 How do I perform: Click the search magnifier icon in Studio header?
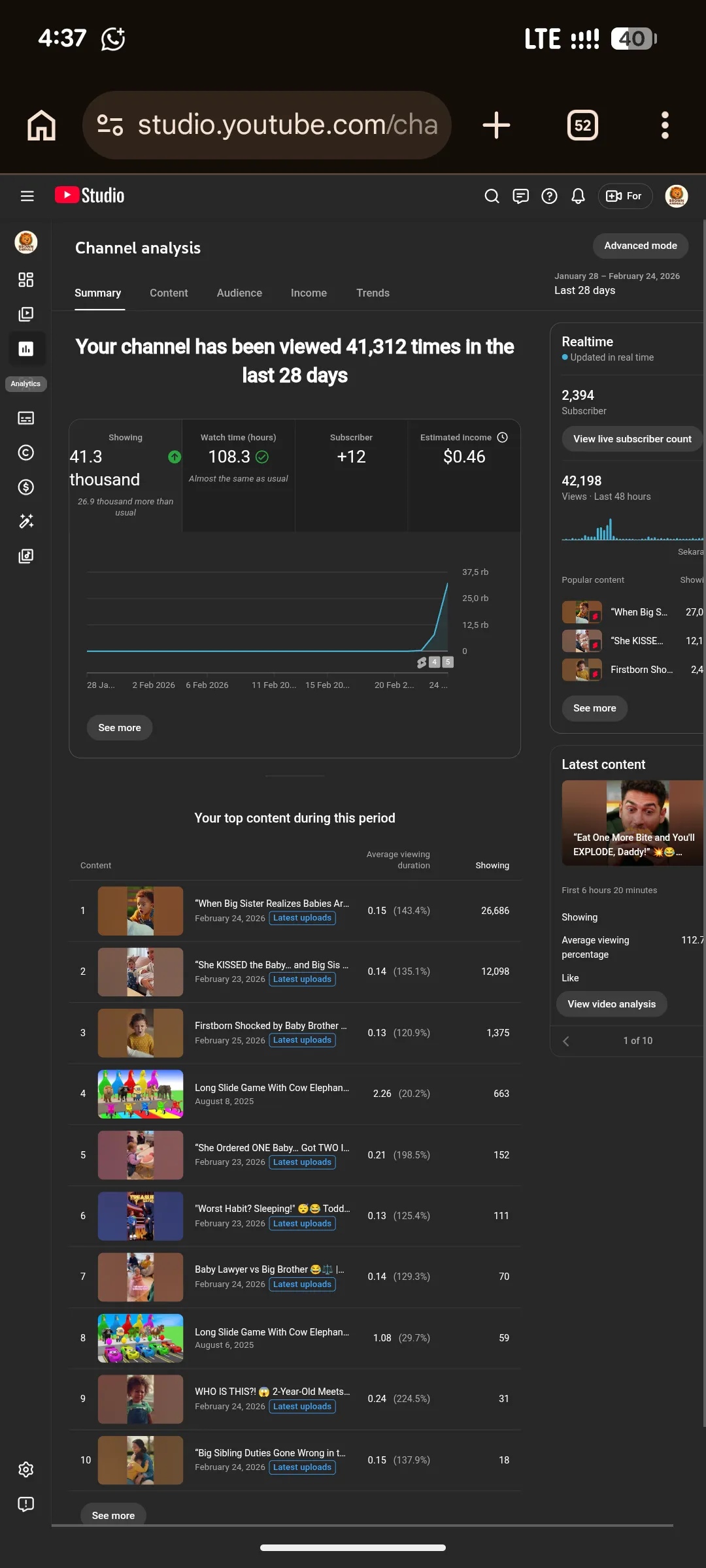(492, 196)
